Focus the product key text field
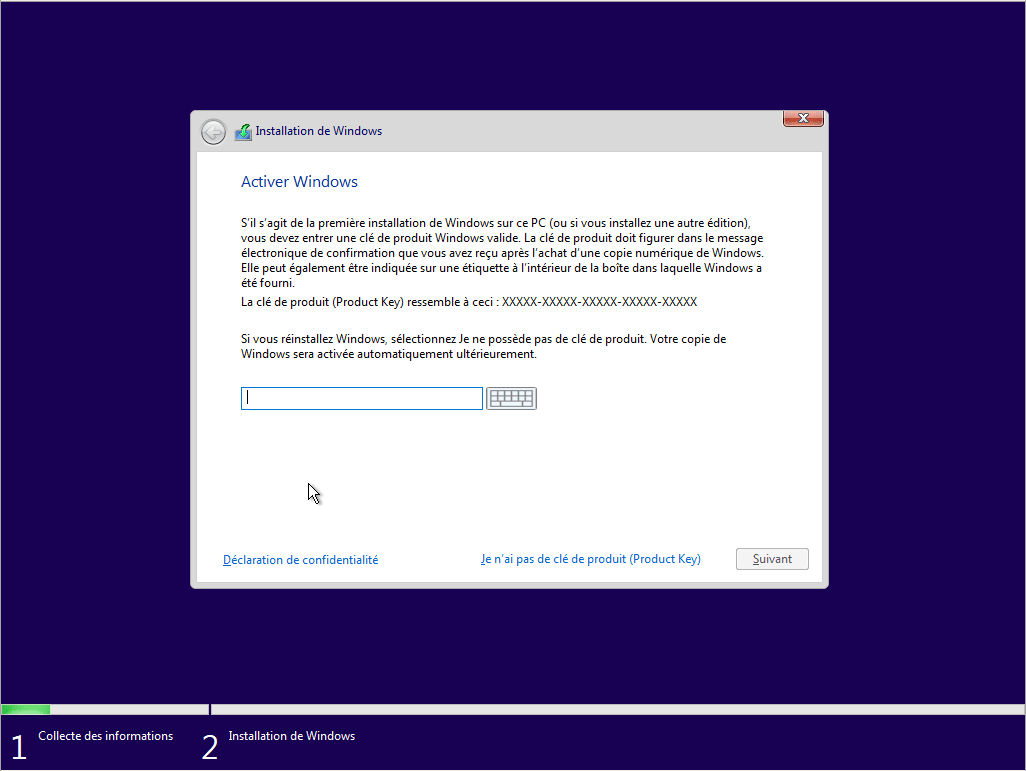Image resolution: width=1026 pixels, height=771 pixels. click(361, 398)
